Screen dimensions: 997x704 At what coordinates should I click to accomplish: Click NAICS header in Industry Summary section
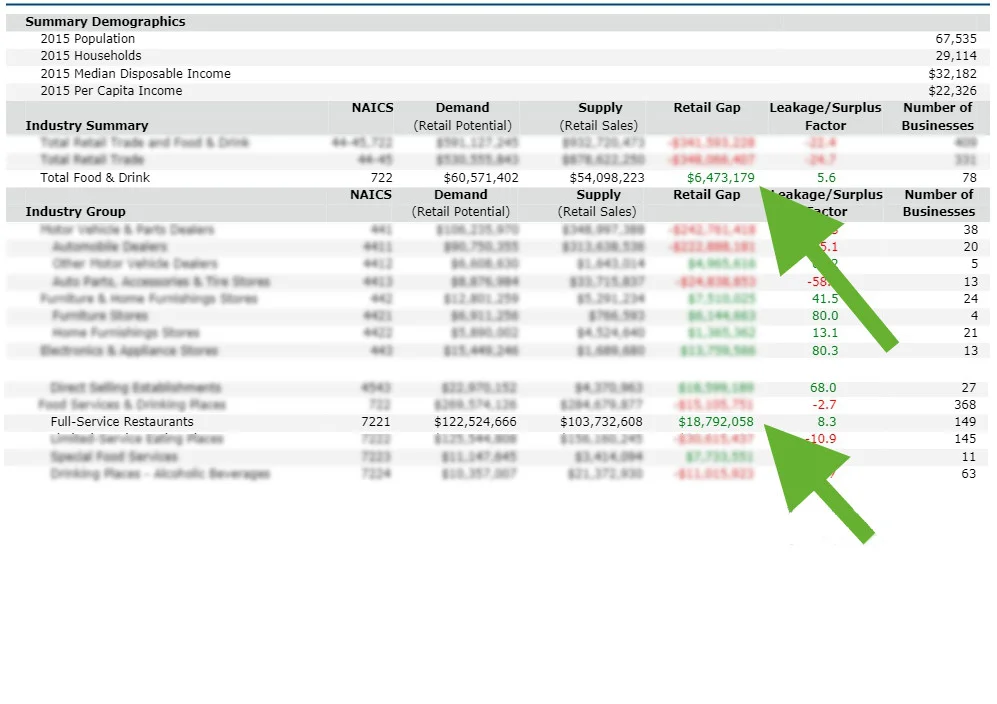click(x=373, y=108)
